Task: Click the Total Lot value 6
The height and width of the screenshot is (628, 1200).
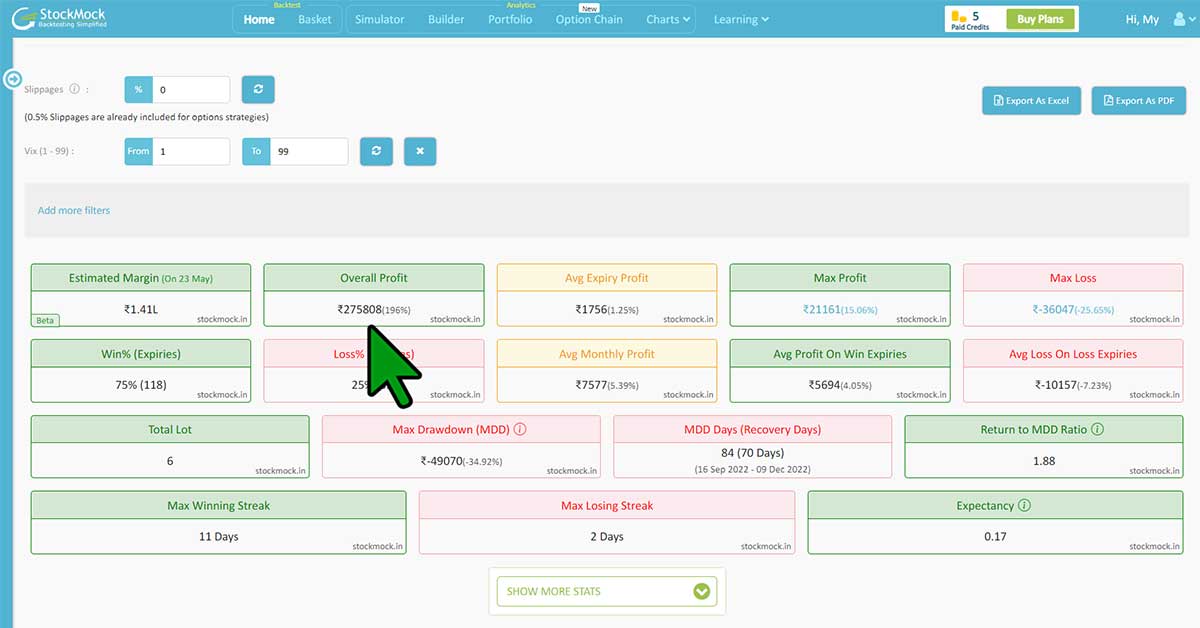Action: point(170,461)
